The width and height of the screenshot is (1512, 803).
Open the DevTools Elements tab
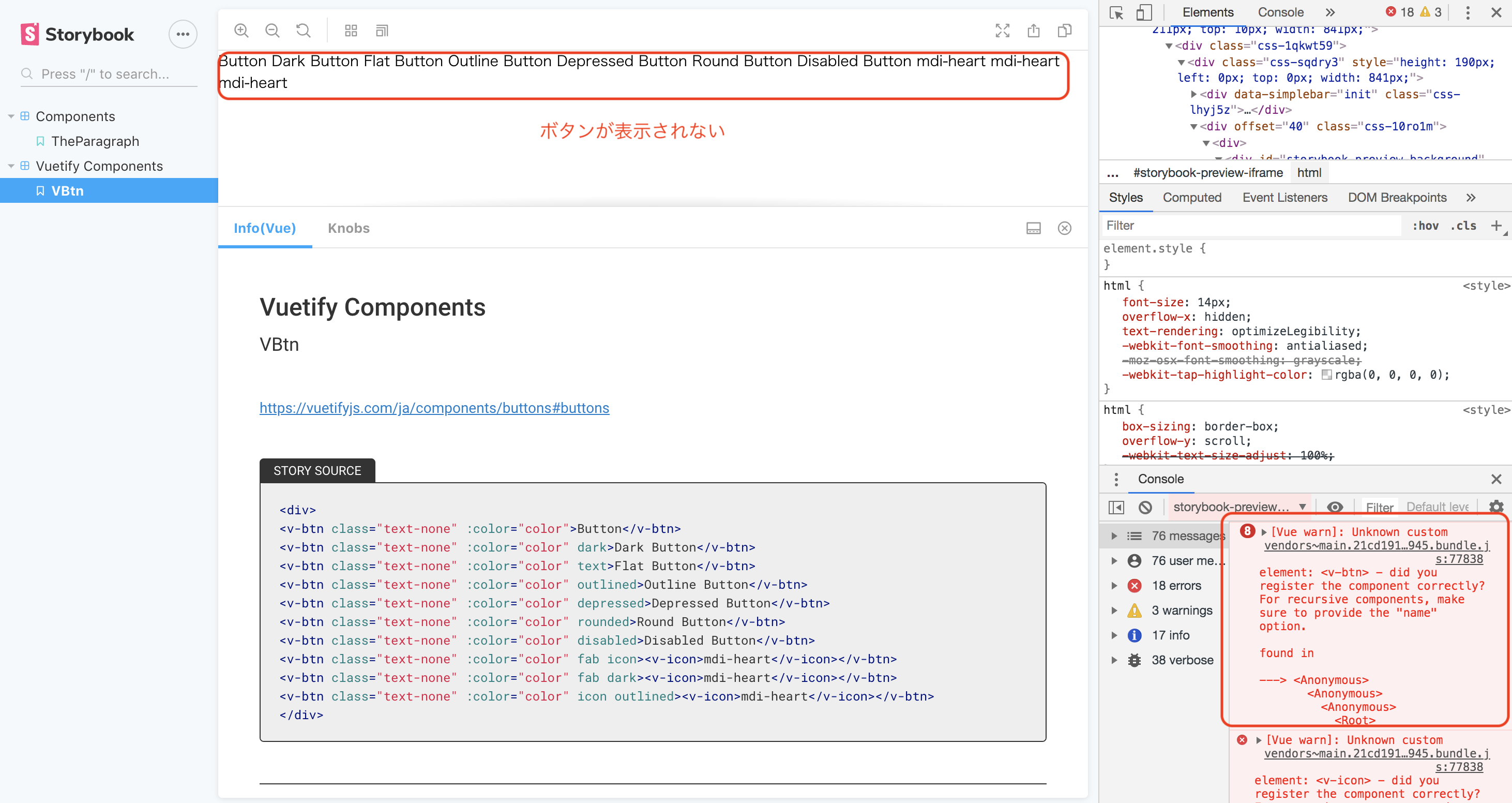(1208, 12)
